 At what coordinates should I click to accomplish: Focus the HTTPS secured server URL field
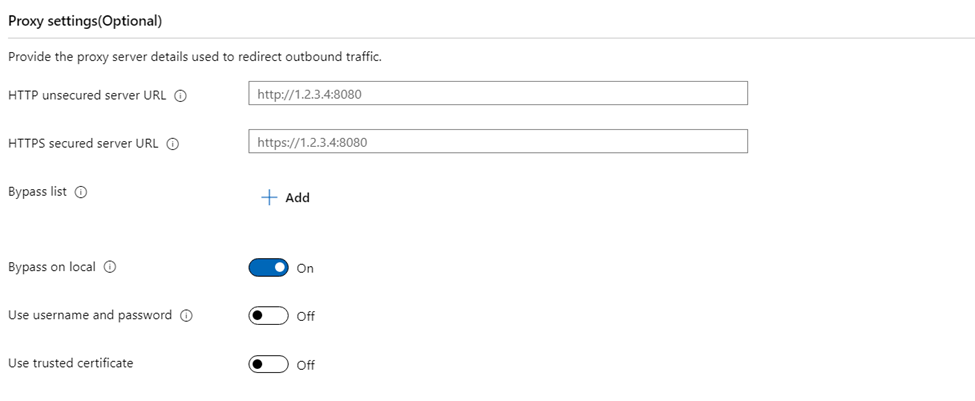click(x=497, y=141)
